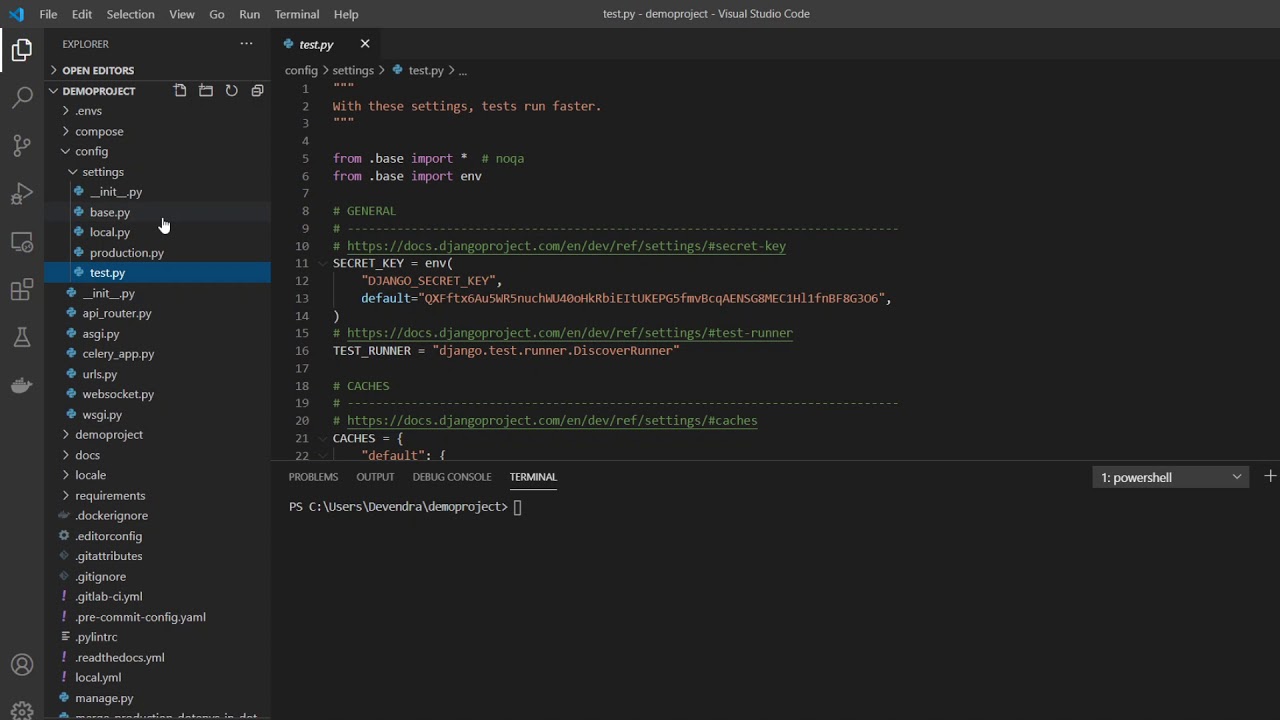Open the Terminal menu
Image resolution: width=1280 pixels, height=720 pixels.
click(x=296, y=14)
